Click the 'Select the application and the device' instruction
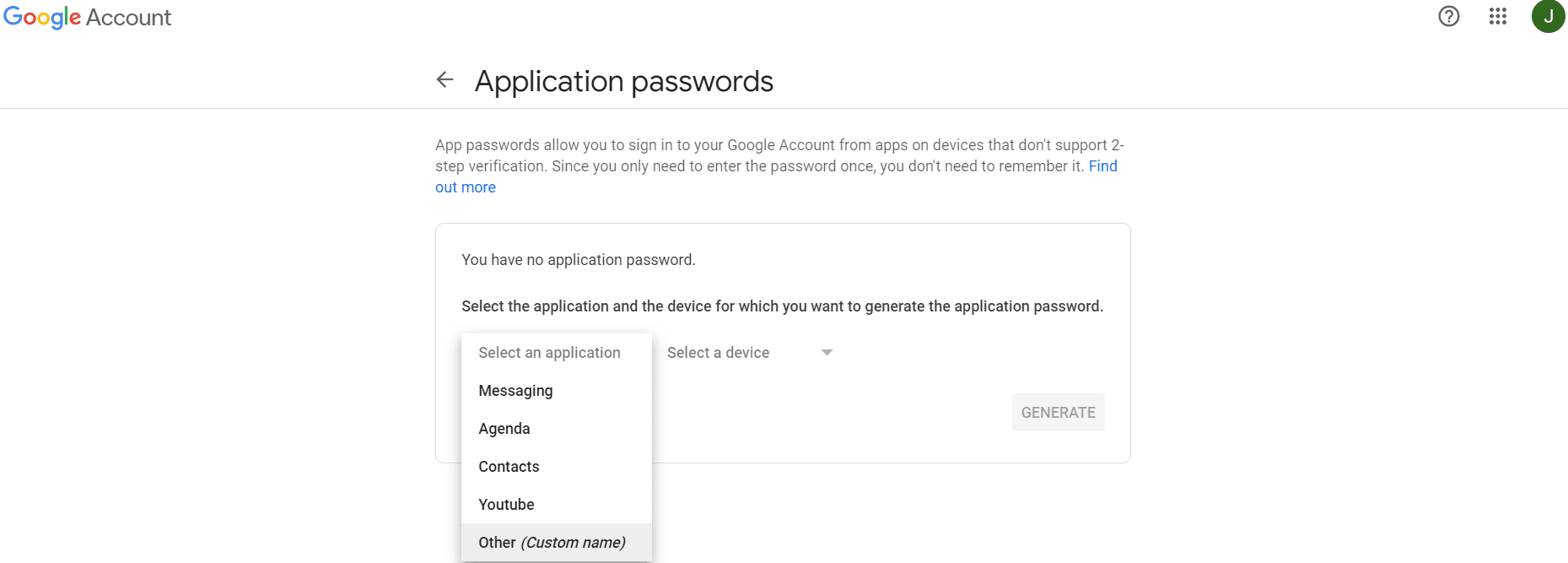Screen dimensions: 1568x563 click(782, 306)
